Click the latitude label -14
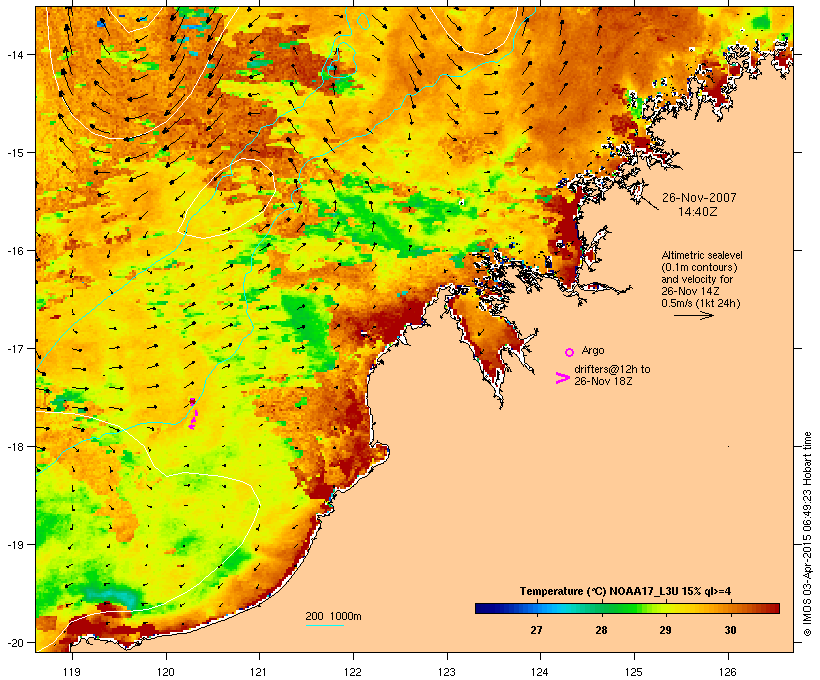Image resolution: width=820 pixels, height=680 pixels. [x=14, y=54]
